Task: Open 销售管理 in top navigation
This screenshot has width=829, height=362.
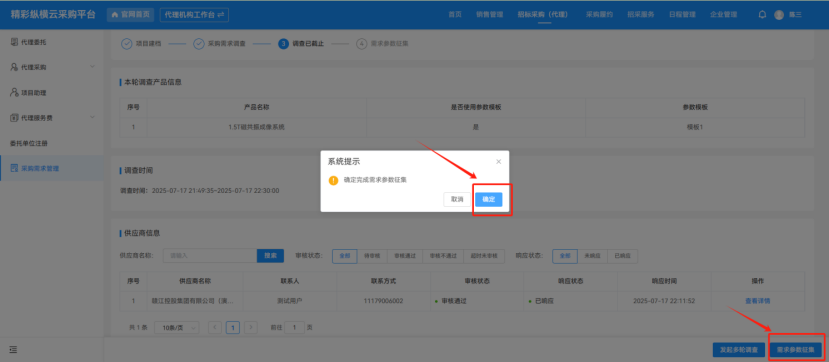Action: 489,15
